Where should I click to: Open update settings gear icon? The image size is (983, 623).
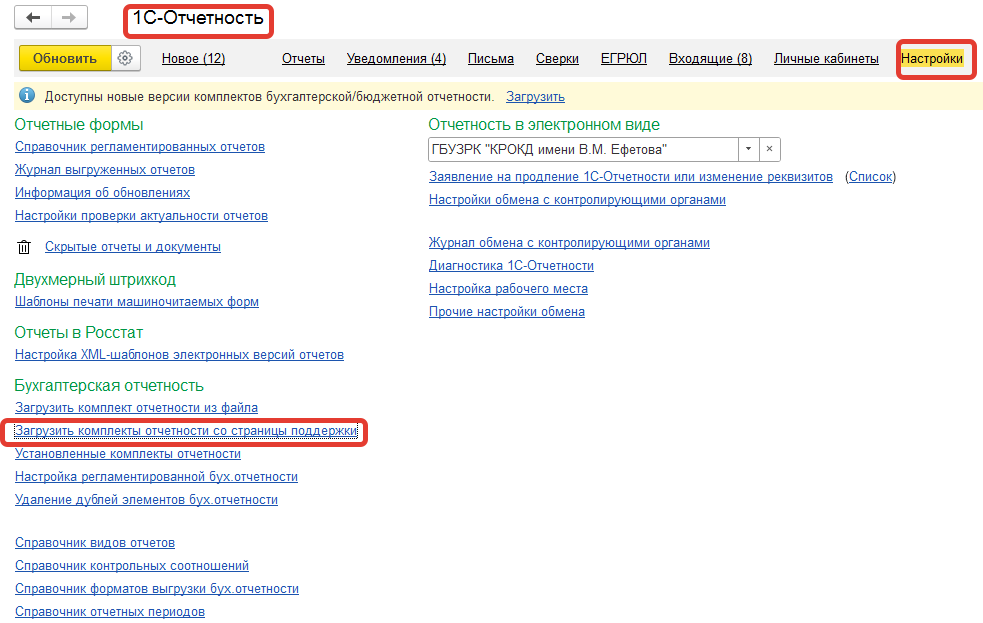tap(125, 58)
